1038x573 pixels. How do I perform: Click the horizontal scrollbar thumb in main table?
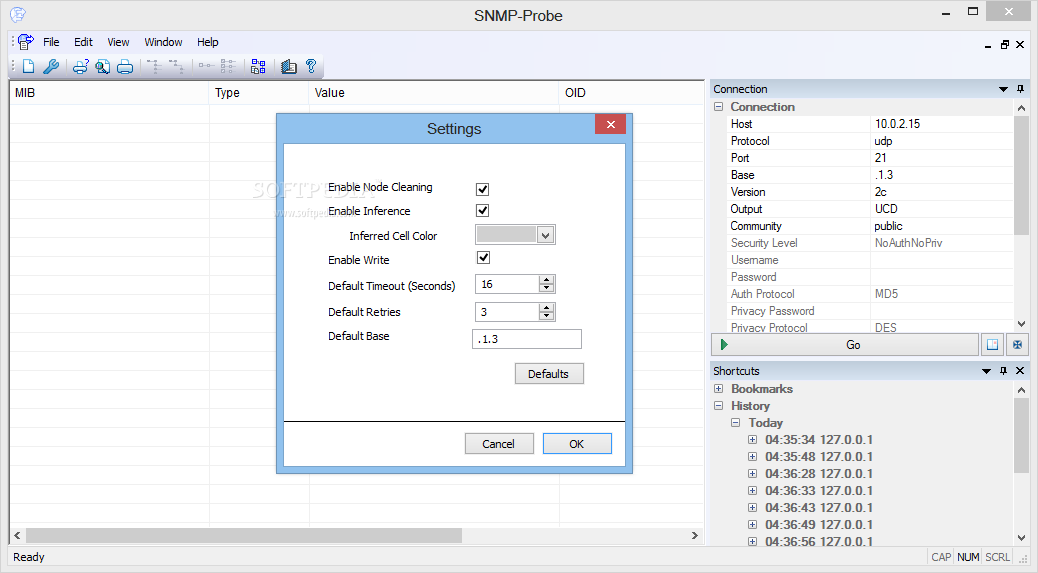tap(244, 535)
